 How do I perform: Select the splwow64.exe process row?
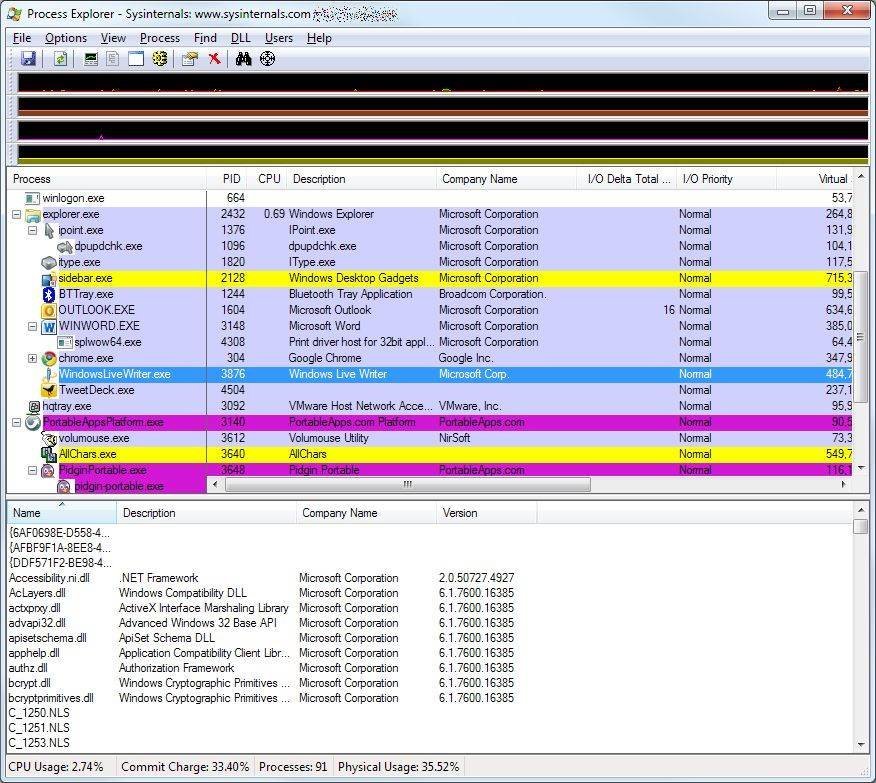click(x=430, y=342)
